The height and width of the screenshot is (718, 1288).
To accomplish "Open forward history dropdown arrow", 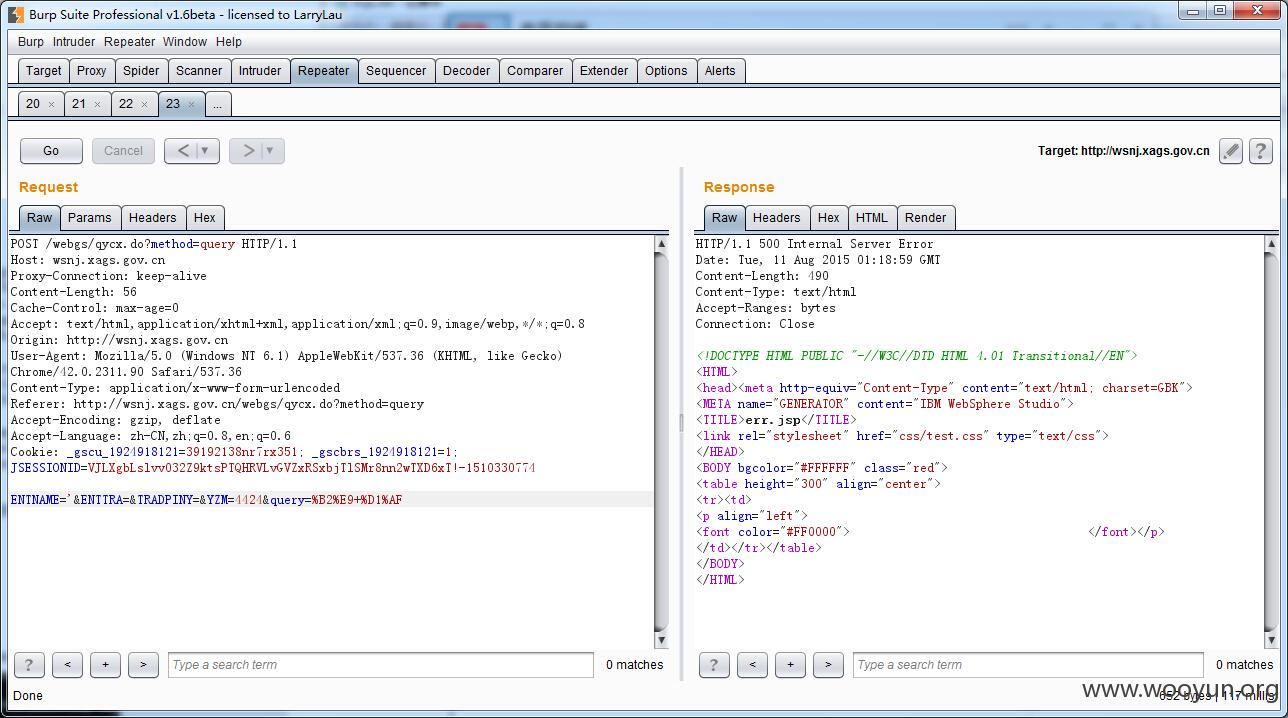I will pyautogui.click(x=272, y=151).
